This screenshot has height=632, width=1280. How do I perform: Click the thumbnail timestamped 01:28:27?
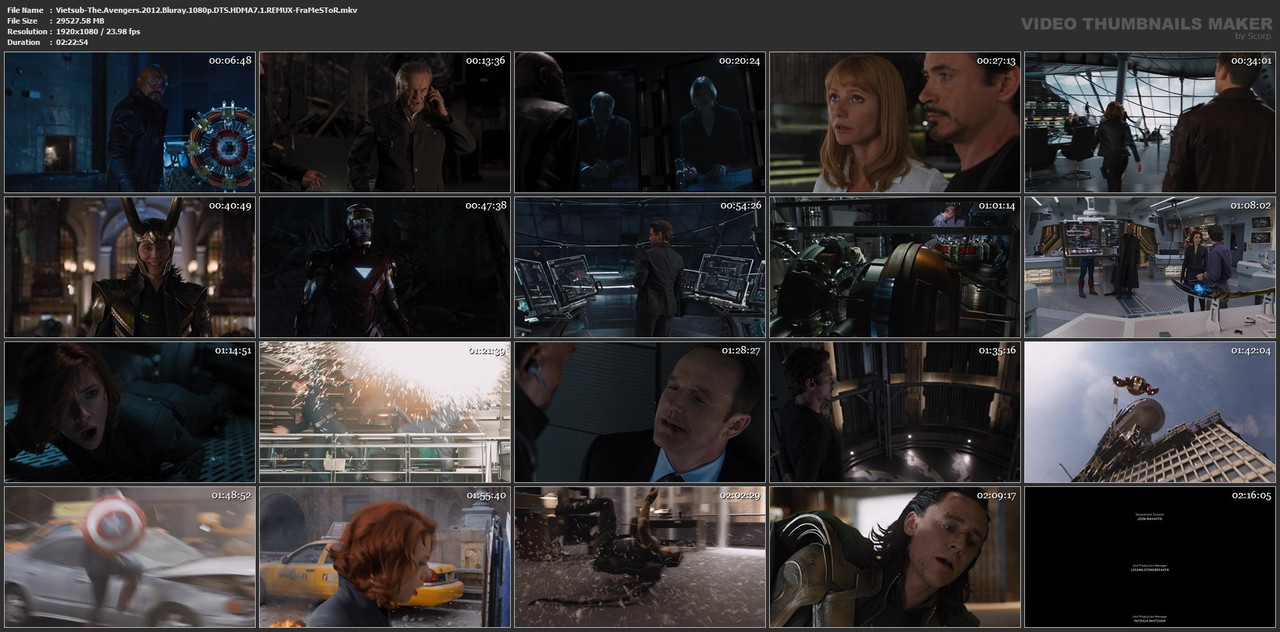coord(640,412)
